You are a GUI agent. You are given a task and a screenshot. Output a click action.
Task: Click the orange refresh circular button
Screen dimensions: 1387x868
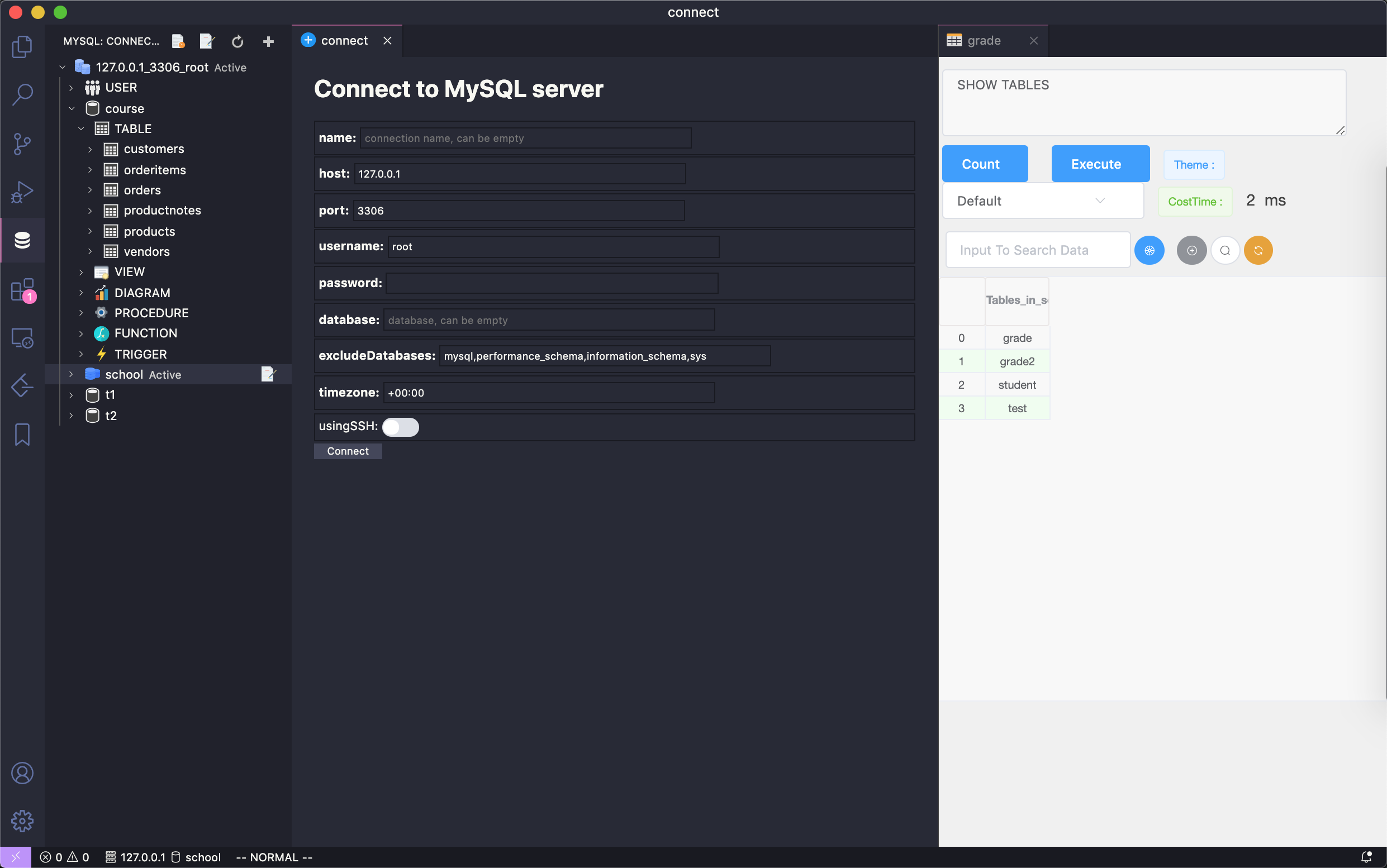coord(1258,250)
